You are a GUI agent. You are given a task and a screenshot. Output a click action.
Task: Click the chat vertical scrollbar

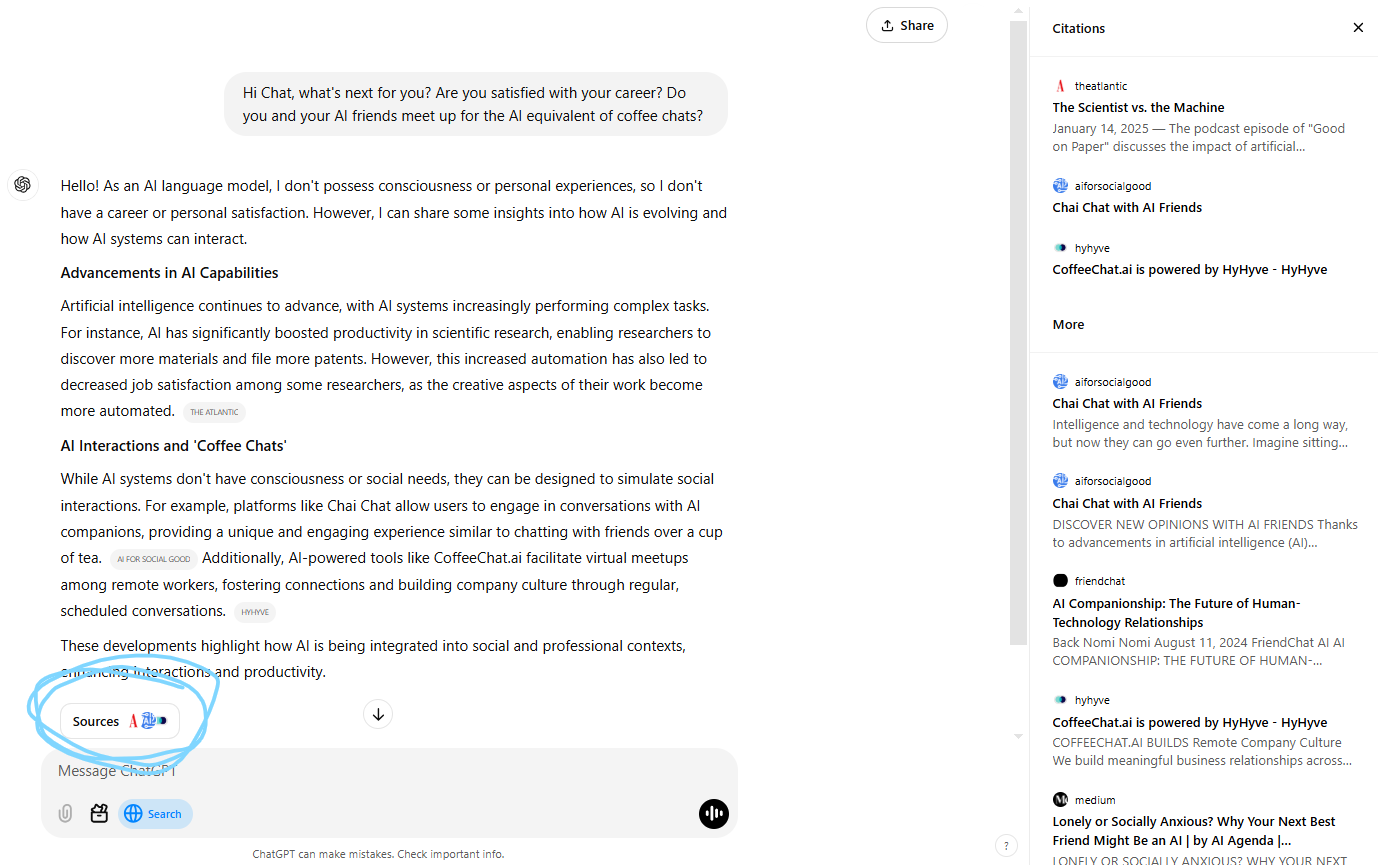click(x=1018, y=330)
